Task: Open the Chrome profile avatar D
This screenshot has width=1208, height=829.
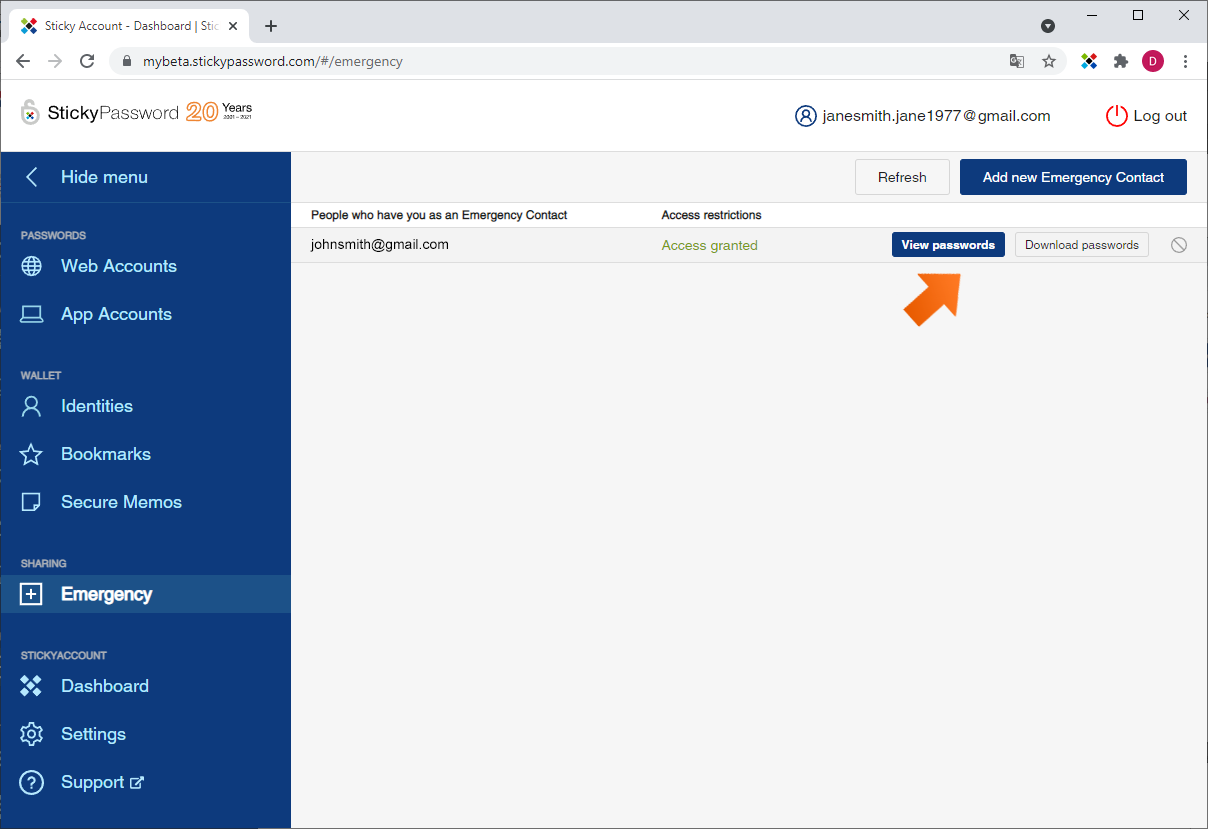Action: click(1153, 61)
